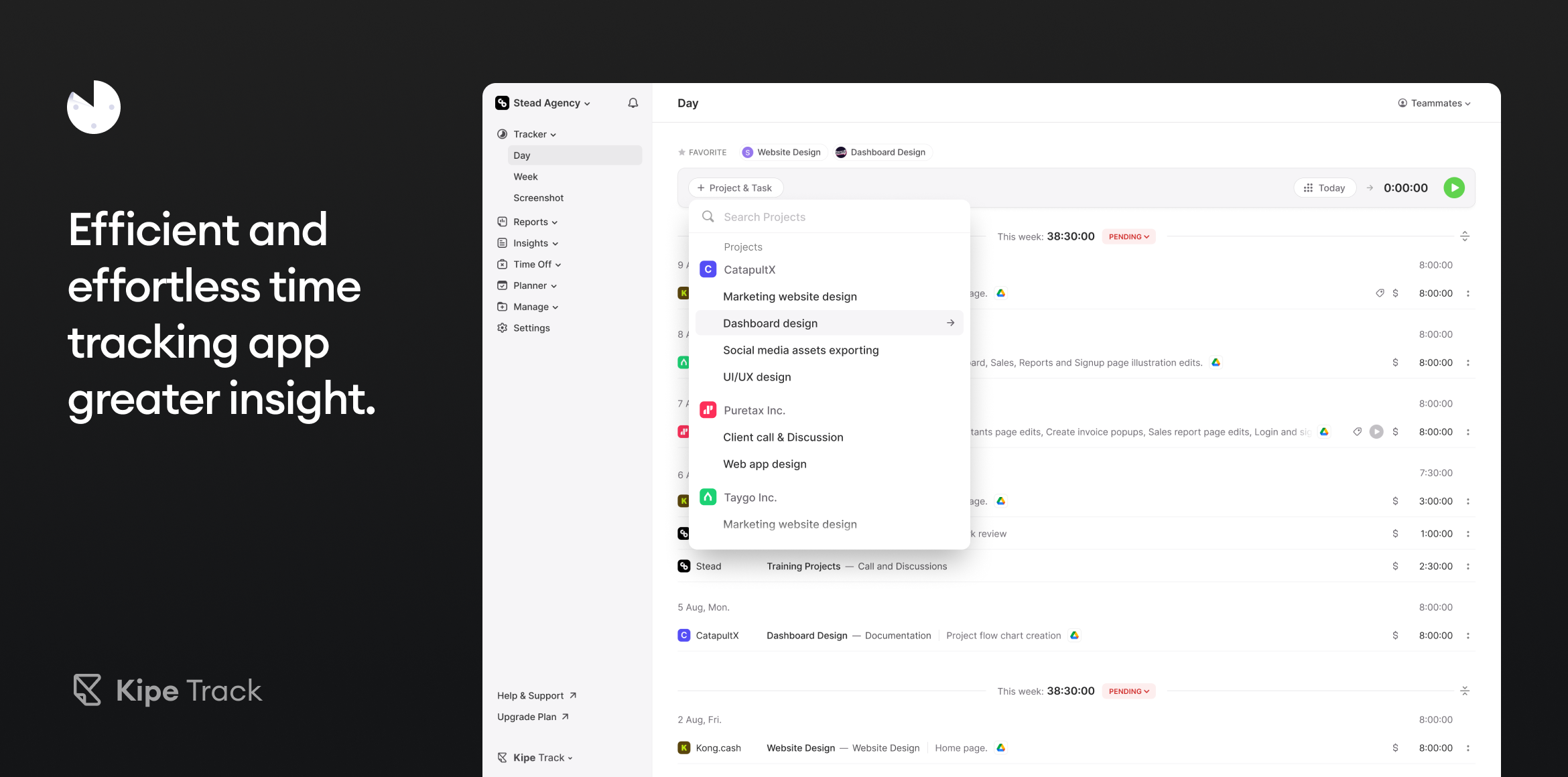Viewport: 1568px width, 777px height.
Task: Click the tag icon on first Kong entry
Action: tap(1380, 293)
